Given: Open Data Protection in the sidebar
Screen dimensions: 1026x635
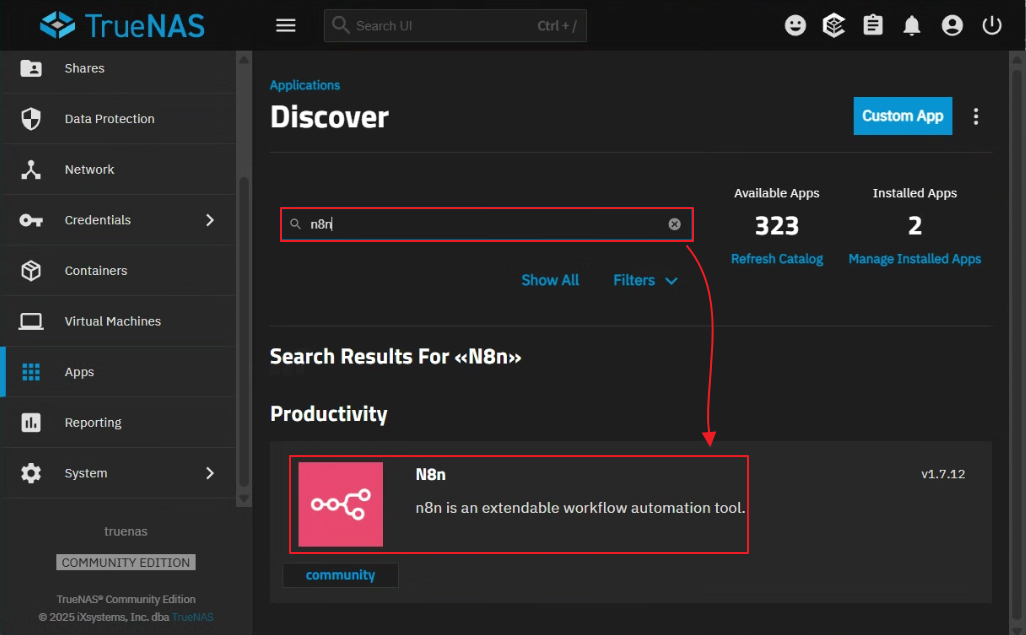Looking at the screenshot, I should 118,118.
